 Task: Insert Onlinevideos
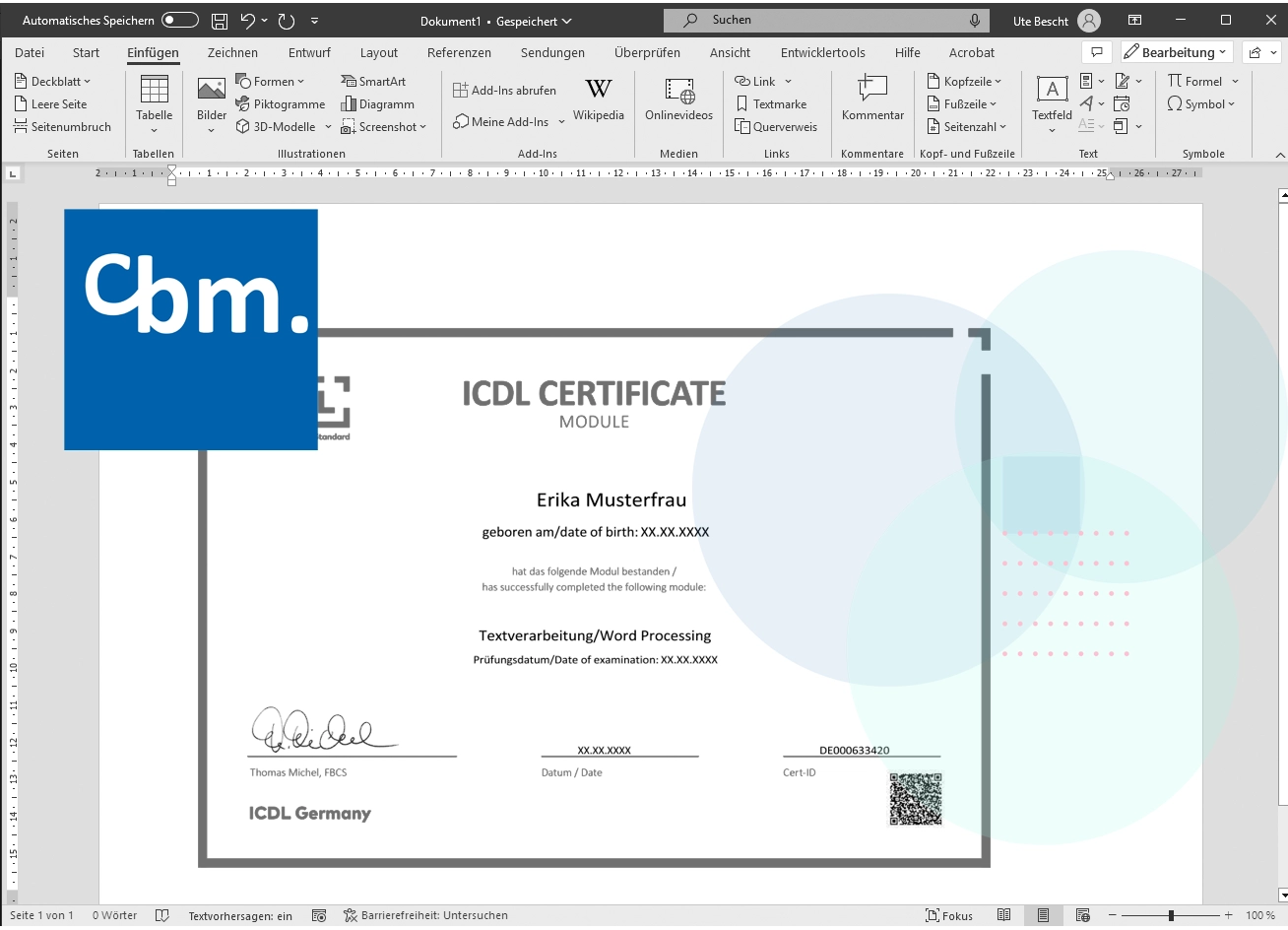tap(679, 100)
